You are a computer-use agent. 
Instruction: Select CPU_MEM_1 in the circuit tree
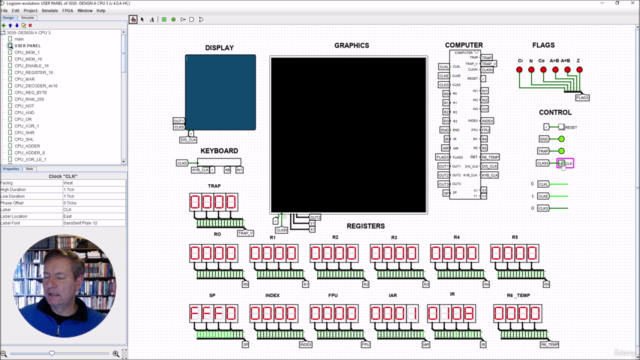point(27,53)
